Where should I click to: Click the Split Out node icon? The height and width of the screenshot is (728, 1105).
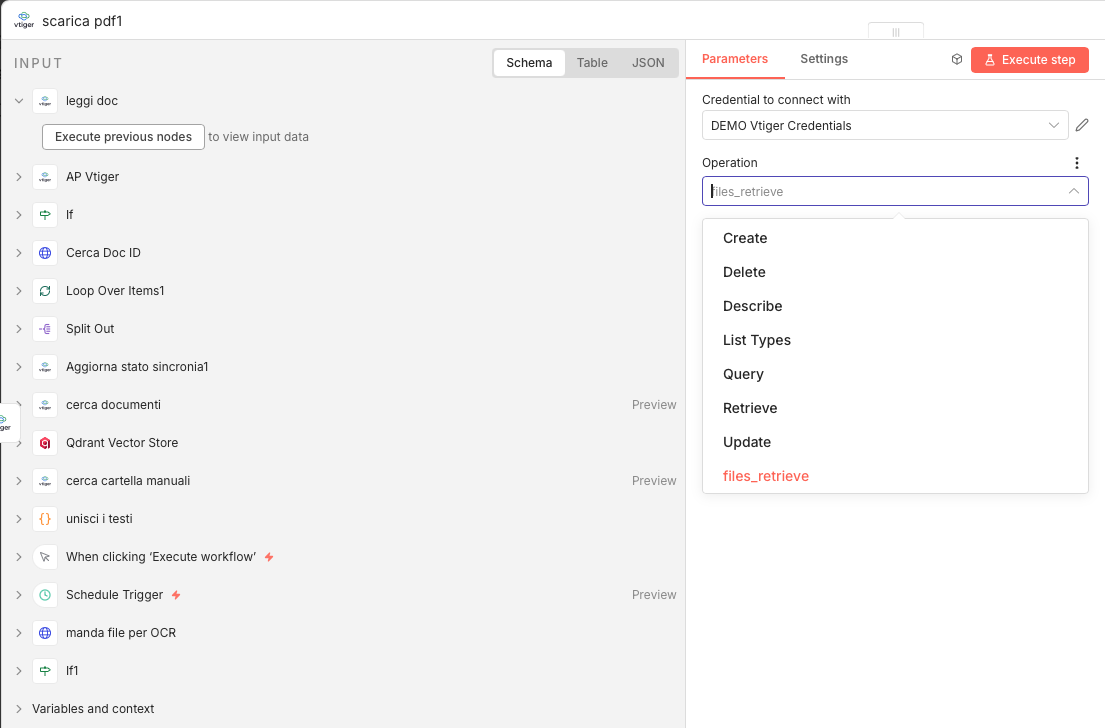click(x=45, y=329)
